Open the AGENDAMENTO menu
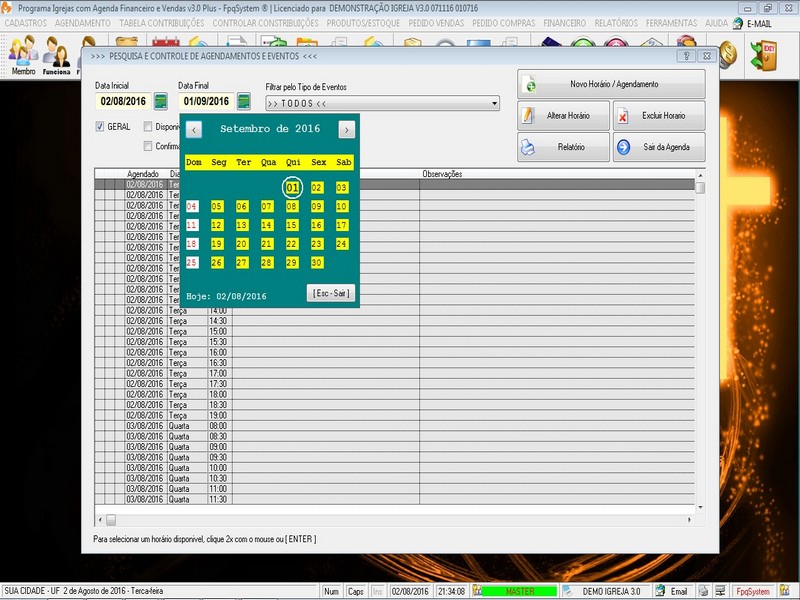Screen dimensions: 800x600 tap(83, 23)
